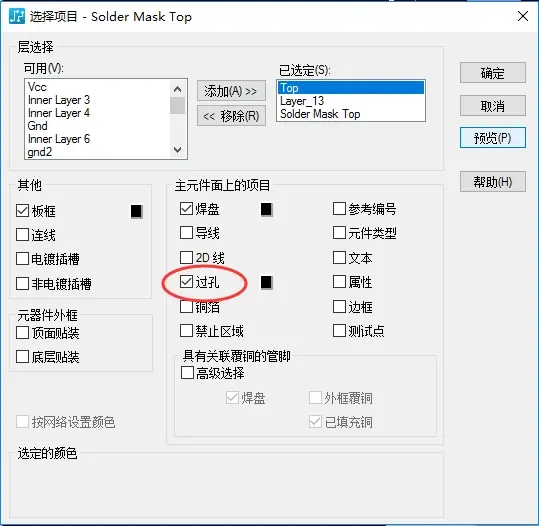
Task: Click the << 移除(R) button
Action: point(231,116)
